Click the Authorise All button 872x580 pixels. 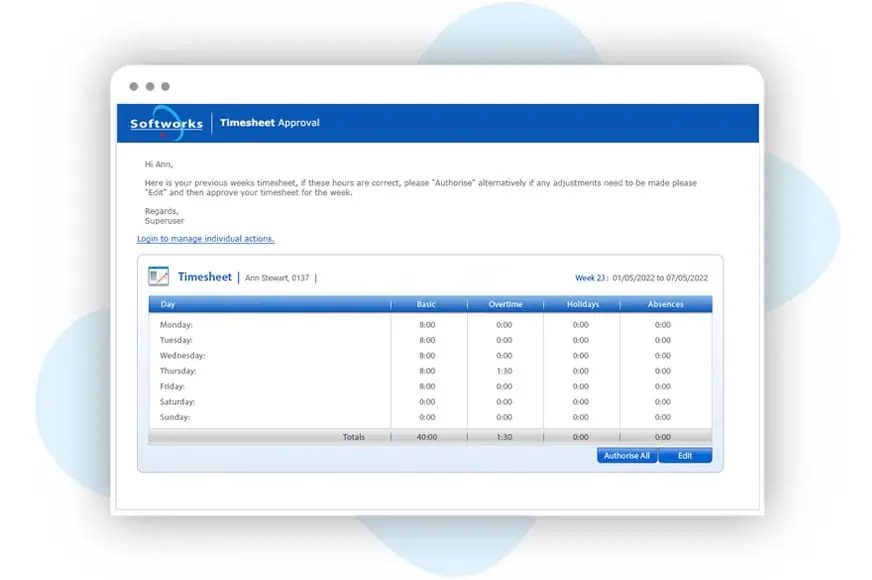click(x=627, y=455)
